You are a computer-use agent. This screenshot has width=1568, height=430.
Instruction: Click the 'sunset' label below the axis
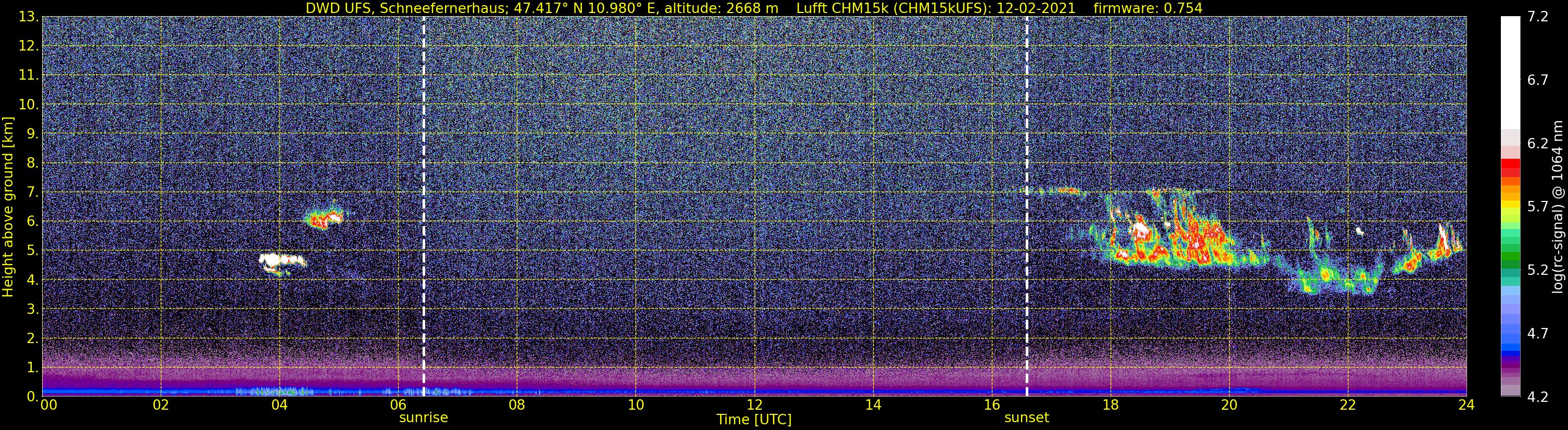click(1026, 418)
